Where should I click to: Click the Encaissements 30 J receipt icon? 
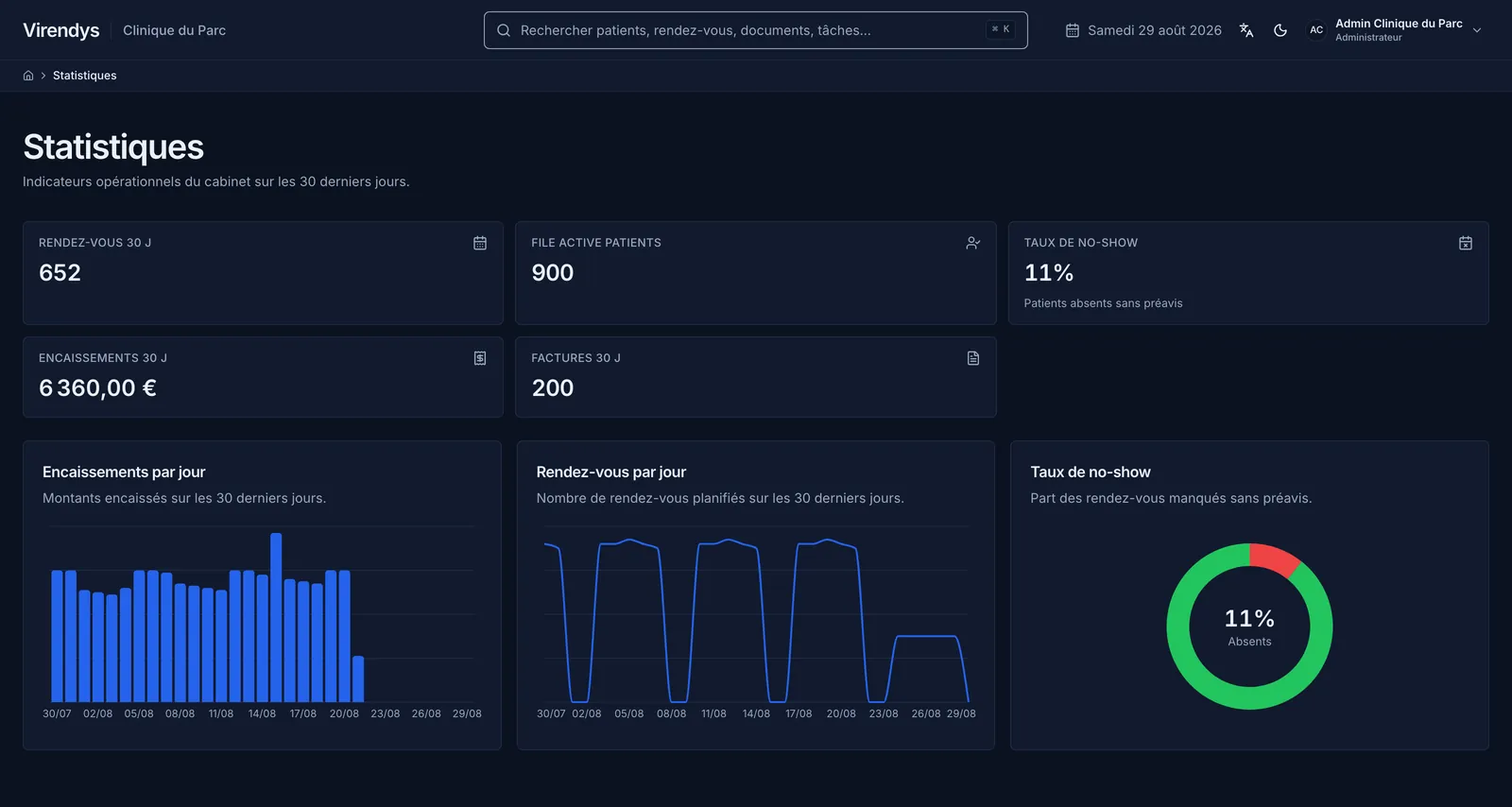coord(480,358)
